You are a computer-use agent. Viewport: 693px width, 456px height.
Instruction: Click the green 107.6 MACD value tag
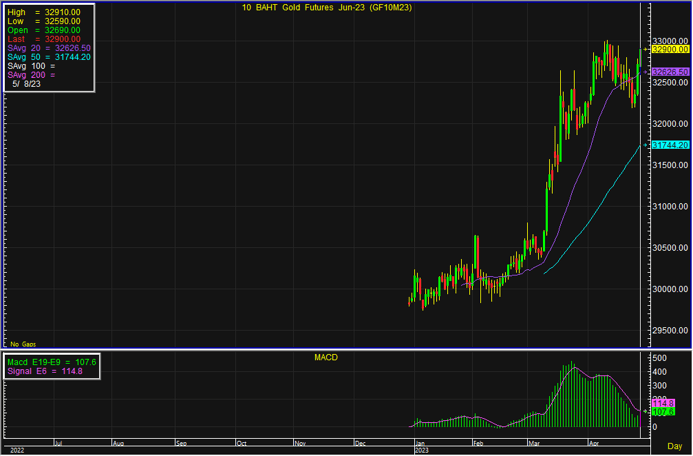(x=664, y=411)
